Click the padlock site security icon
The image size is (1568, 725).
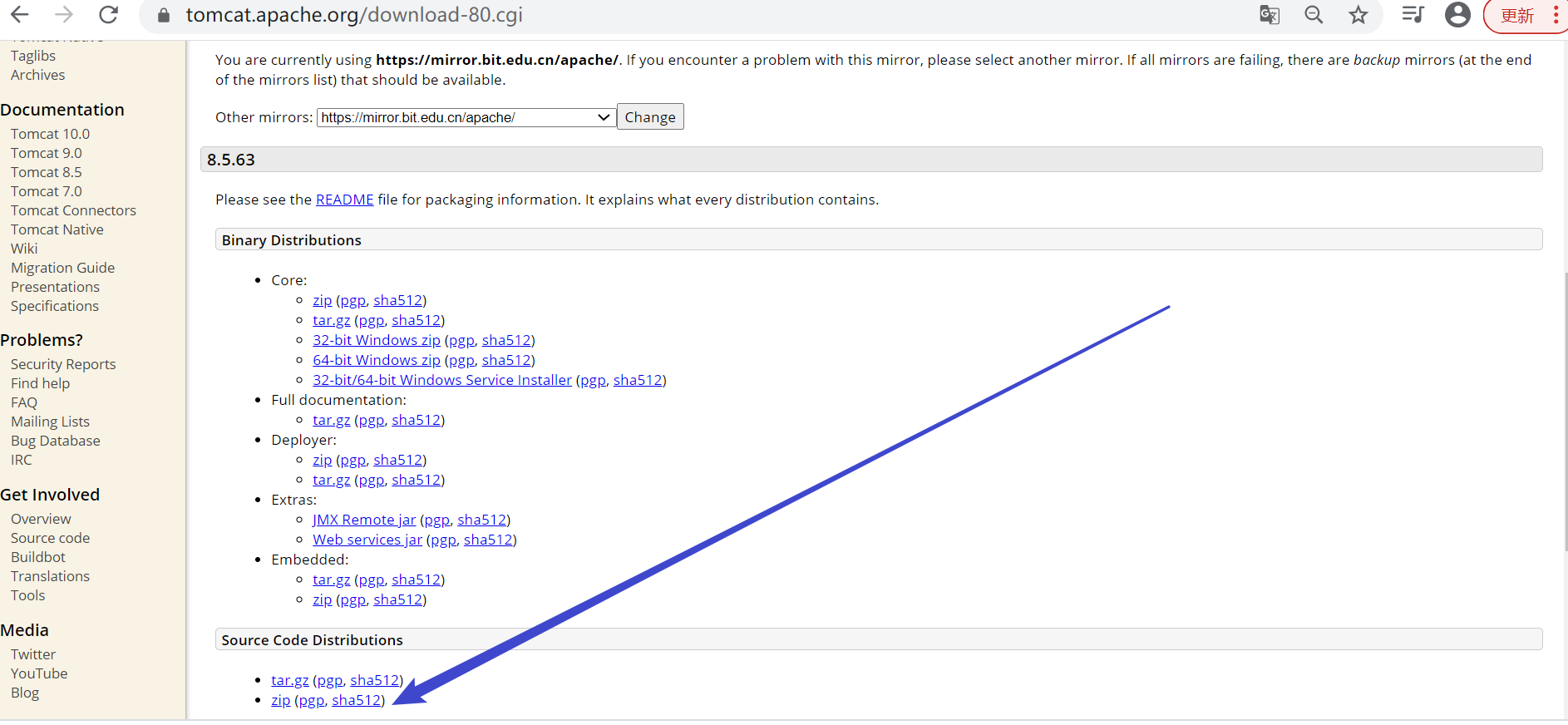pyautogui.click(x=164, y=15)
